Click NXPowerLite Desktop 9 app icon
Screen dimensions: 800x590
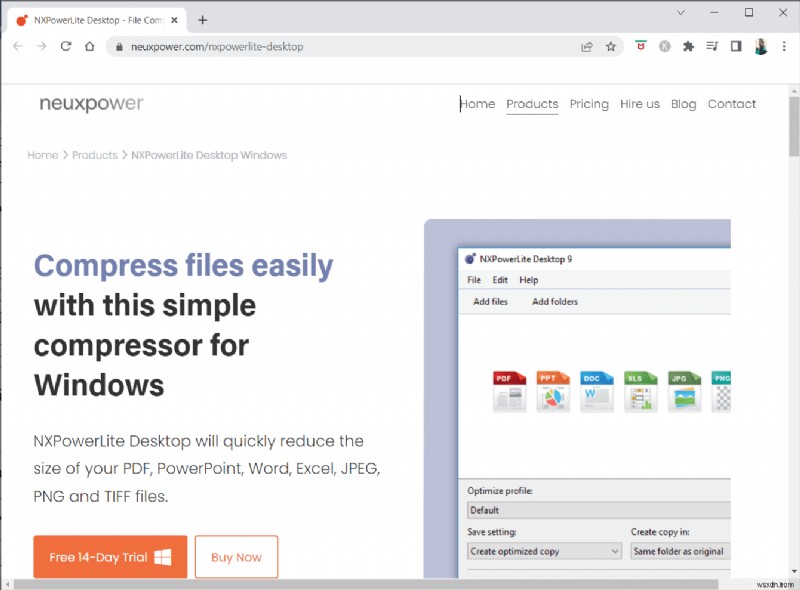[x=470, y=259]
